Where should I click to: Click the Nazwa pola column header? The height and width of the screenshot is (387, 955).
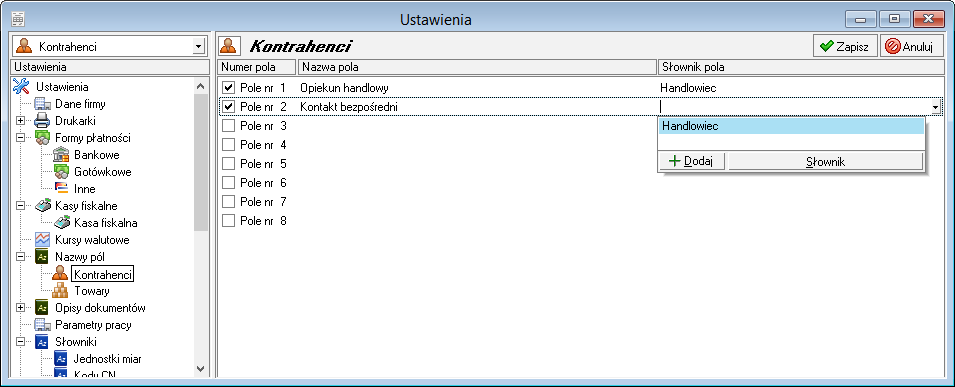[477, 66]
